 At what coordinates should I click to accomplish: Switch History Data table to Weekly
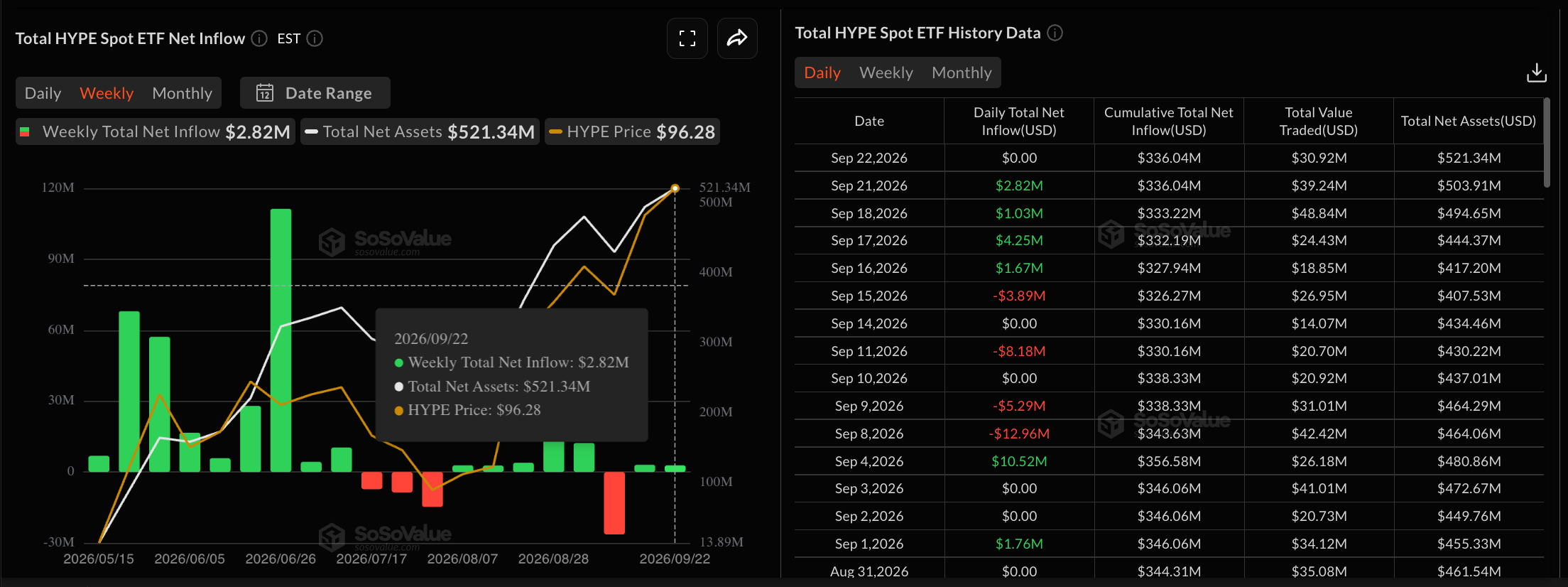click(886, 72)
